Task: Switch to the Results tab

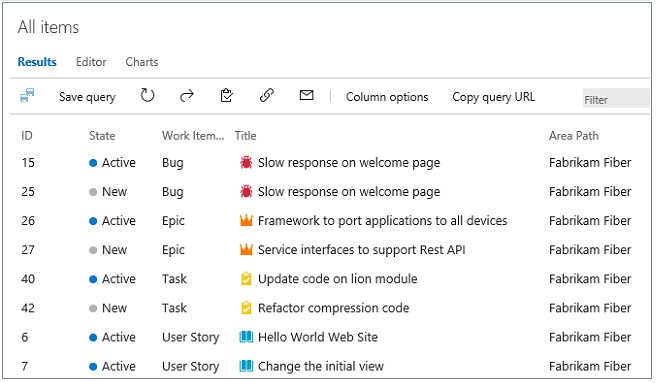Action: (x=37, y=62)
